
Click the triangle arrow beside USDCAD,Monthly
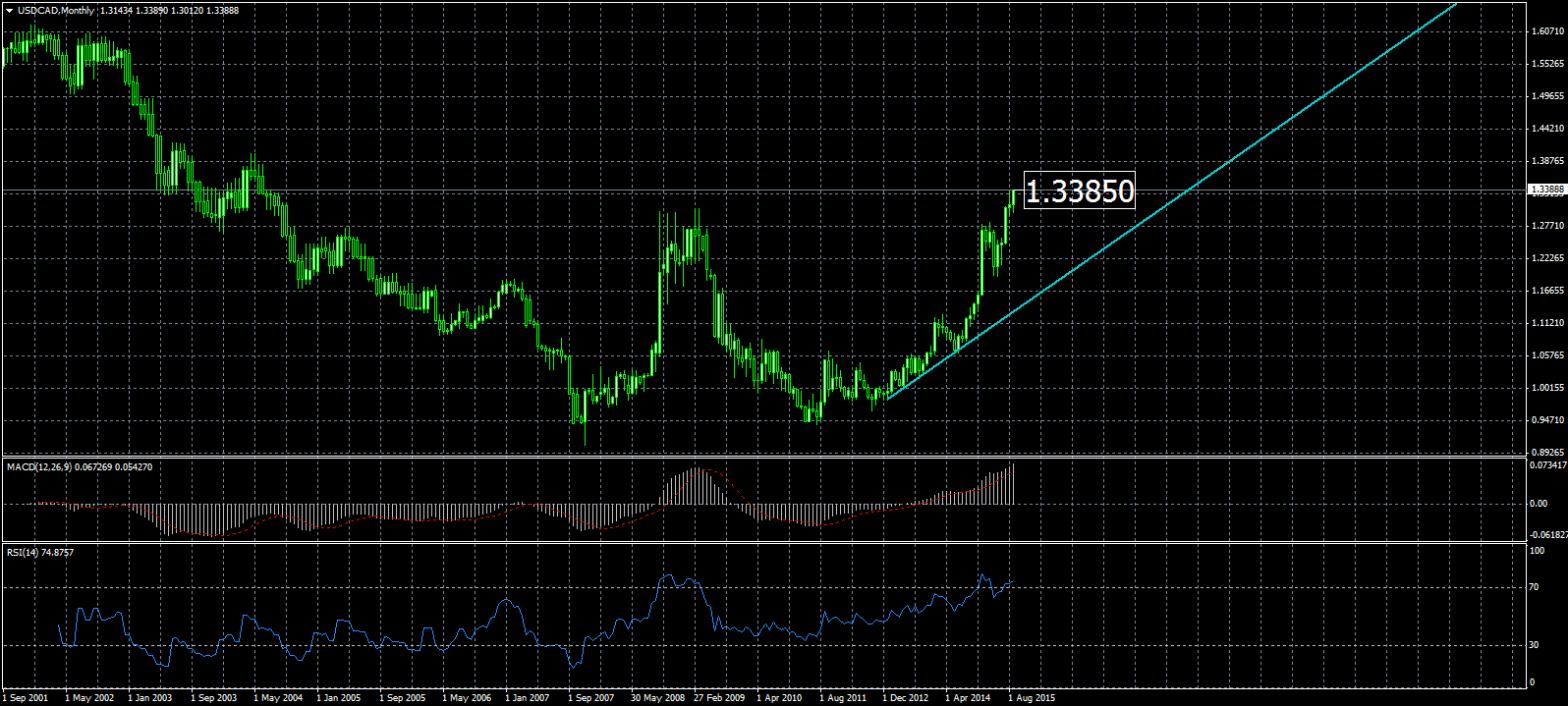click(x=8, y=10)
